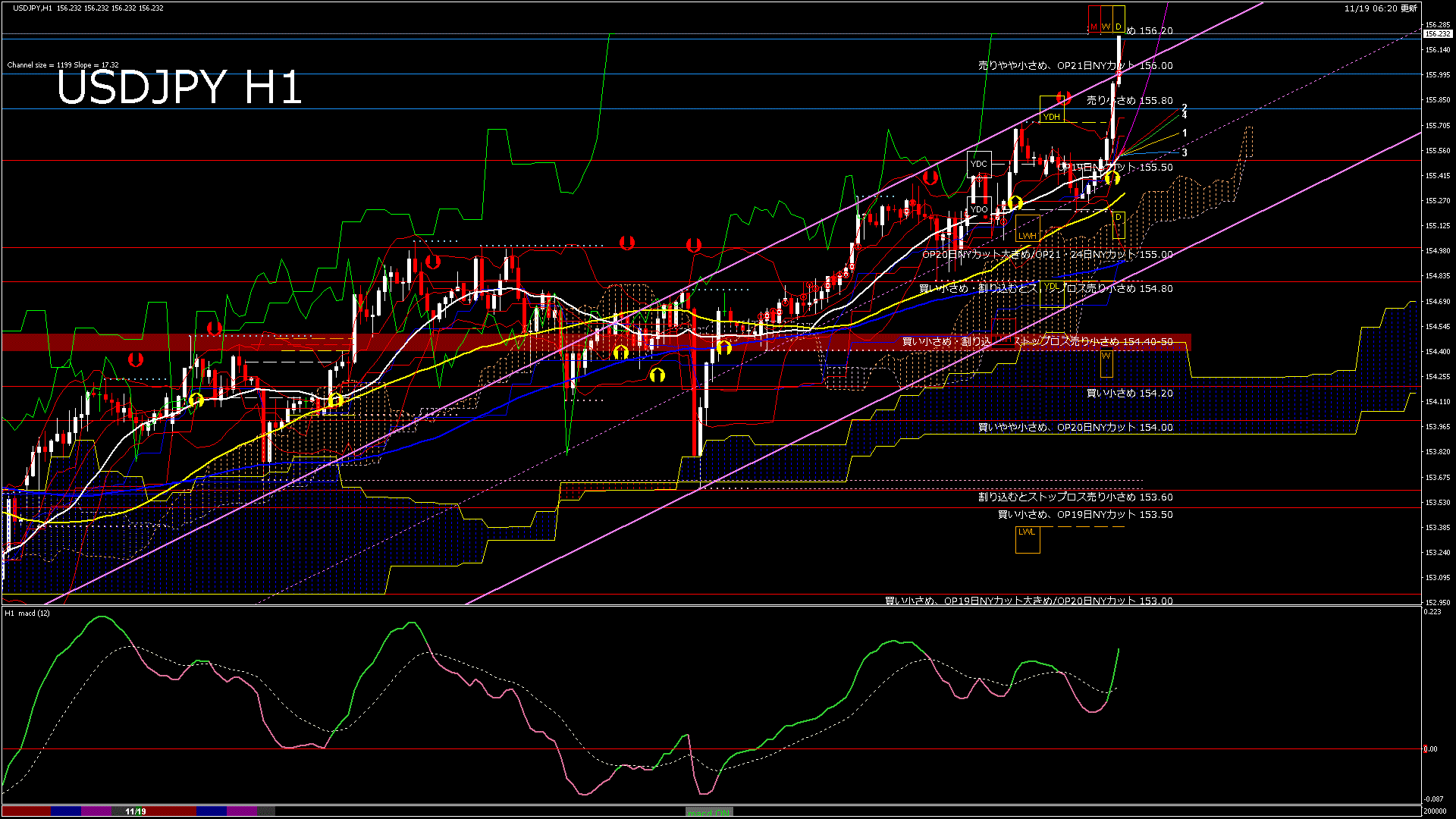Click the YDO yesterday-open label box
This screenshot has height=819, width=1456.
point(979,209)
